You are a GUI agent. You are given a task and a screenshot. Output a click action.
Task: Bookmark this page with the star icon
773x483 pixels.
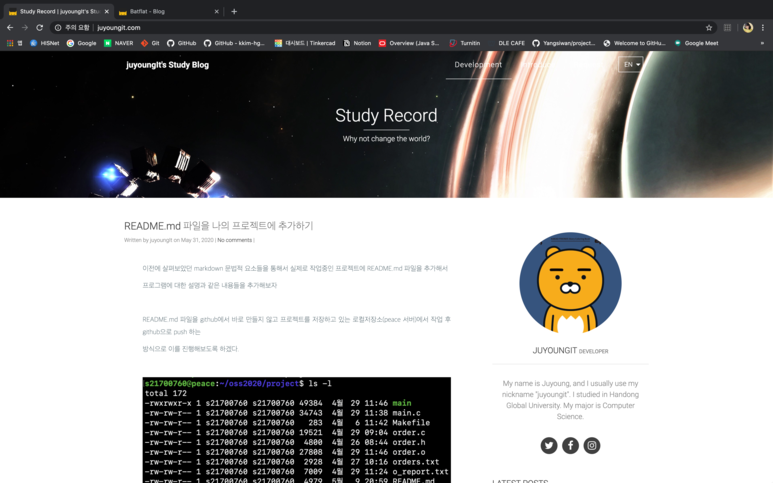(709, 28)
